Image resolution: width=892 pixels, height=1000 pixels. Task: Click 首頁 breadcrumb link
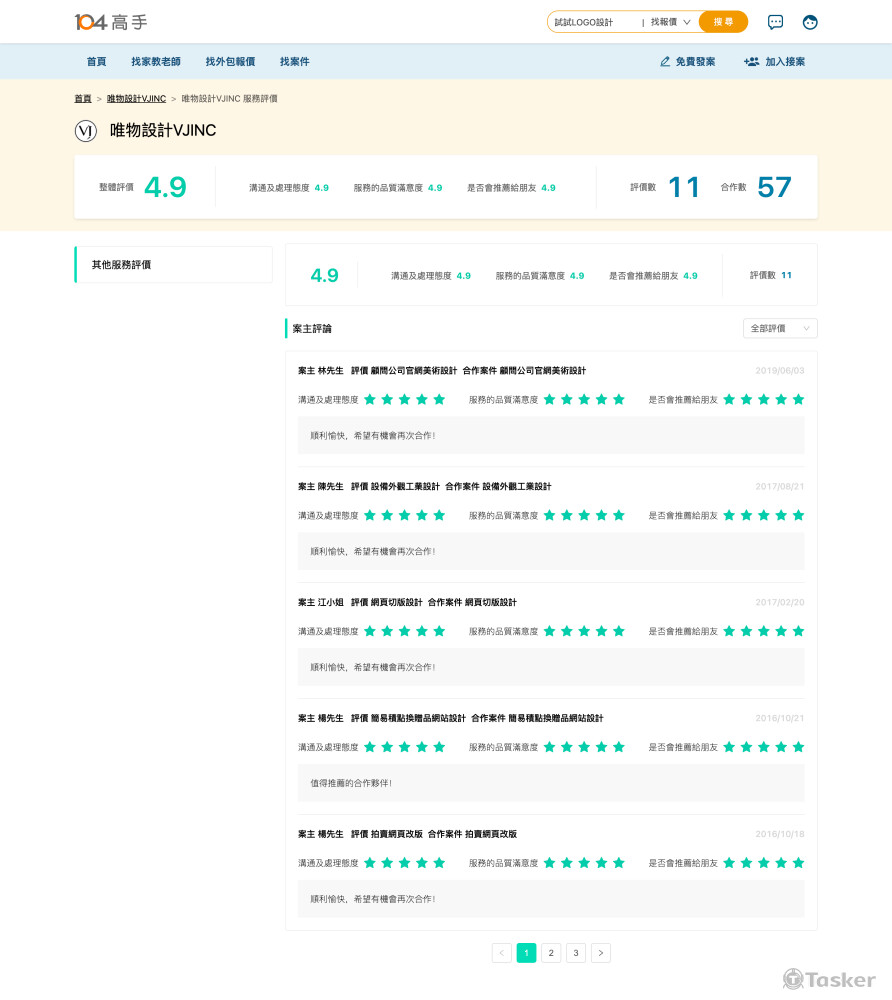tap(82, 99)
